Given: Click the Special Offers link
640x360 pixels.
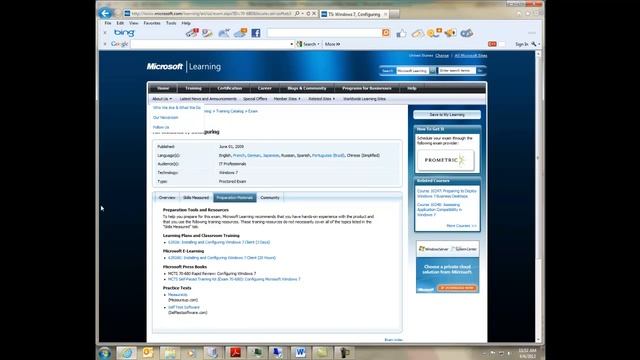Looking at the screenshot, I should click(255, 99).
